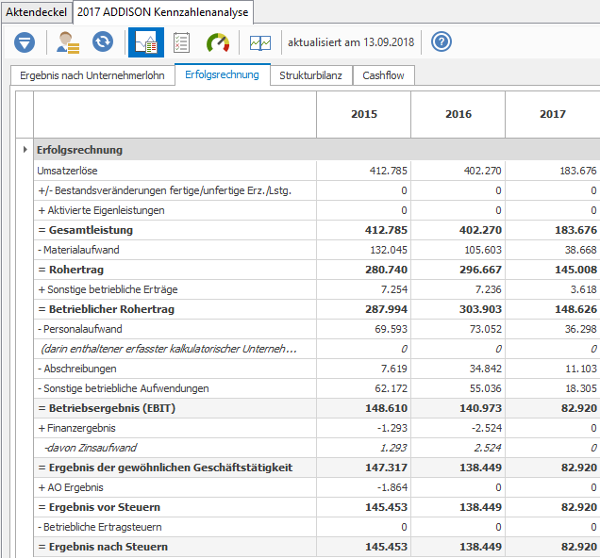Screen dimensions: 600x558
Task: Select Sonstige betriebliche Erträge row label
Action: (x=108, y=290)
